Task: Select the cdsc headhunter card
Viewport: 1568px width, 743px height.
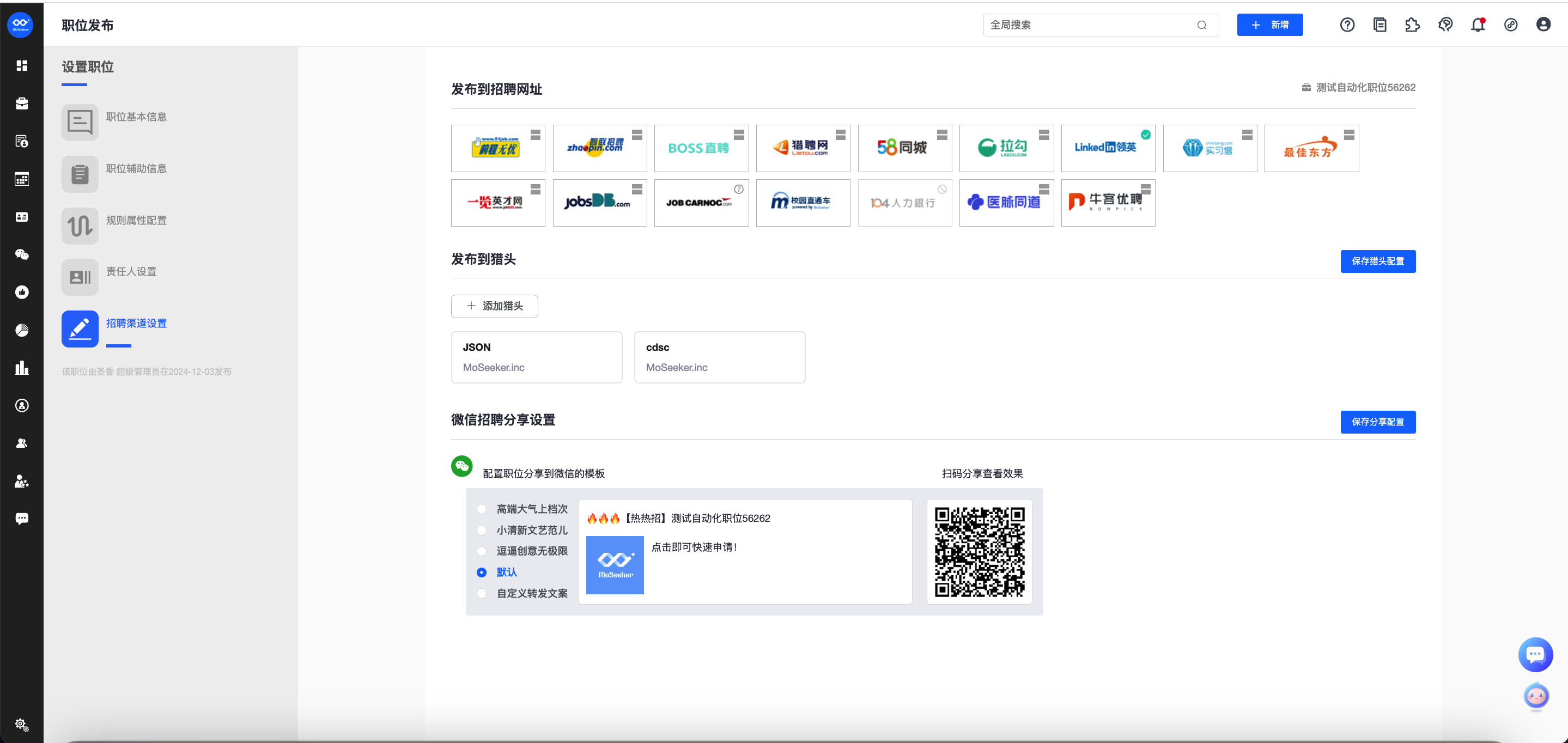Action: point(720,357)
